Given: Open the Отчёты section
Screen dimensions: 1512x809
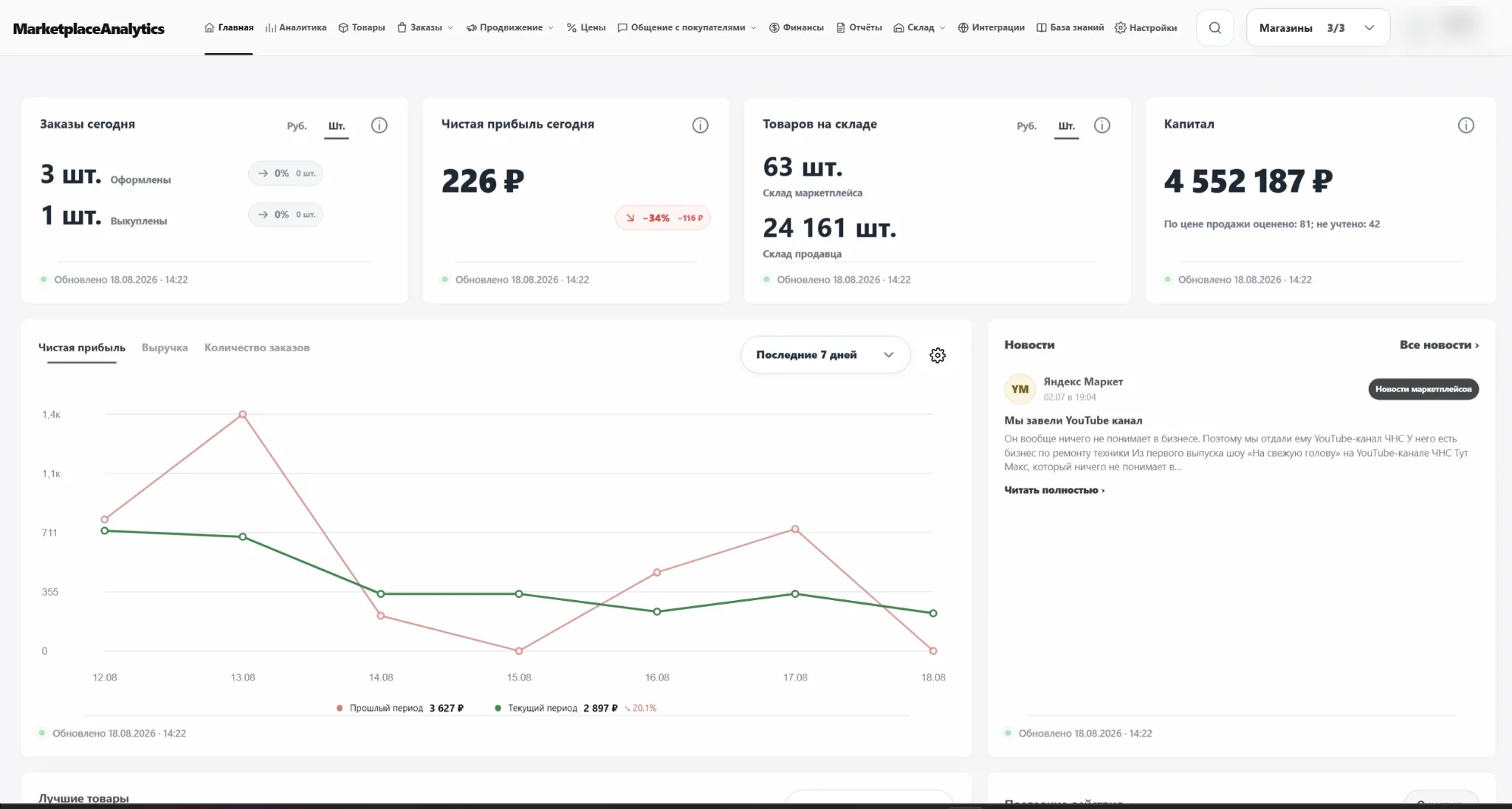Looking at the screenshot, I should pyautogui.click(x=859, y=27).
